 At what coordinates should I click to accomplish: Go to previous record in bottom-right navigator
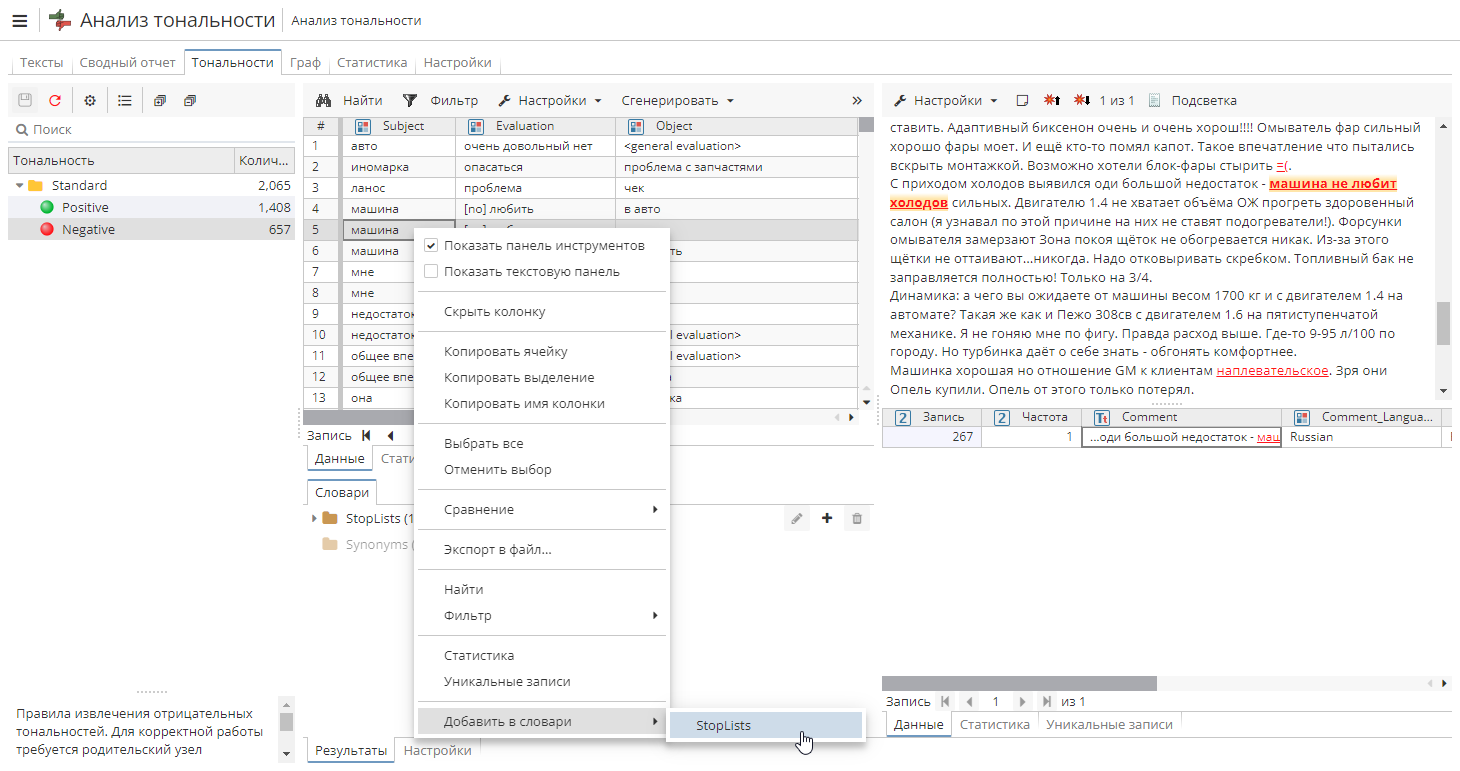(968, 701)
